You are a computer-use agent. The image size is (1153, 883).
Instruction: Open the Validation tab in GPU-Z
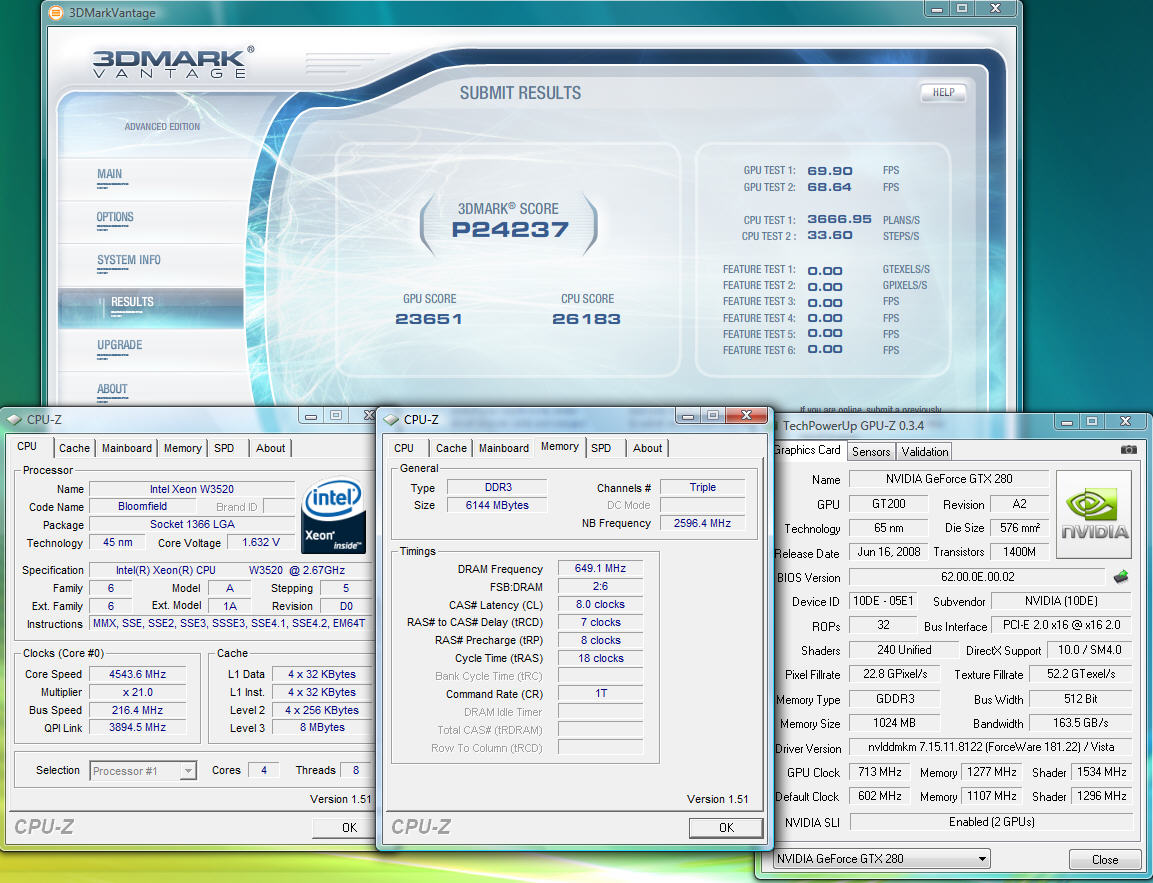(x=925, y=451)
